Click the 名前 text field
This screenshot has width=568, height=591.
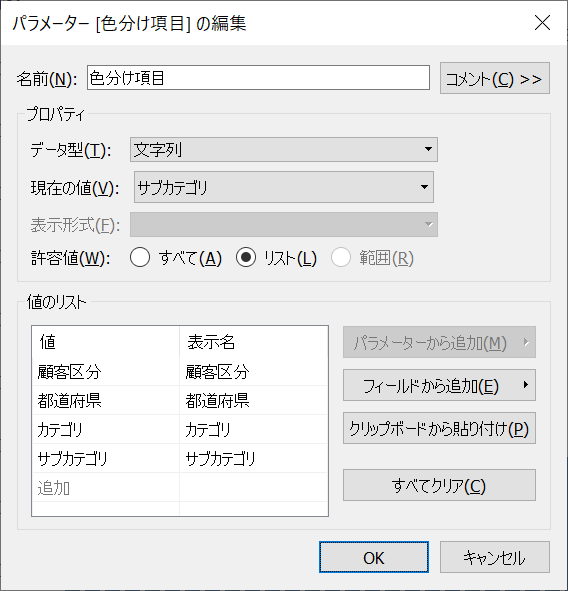point(258,78)
